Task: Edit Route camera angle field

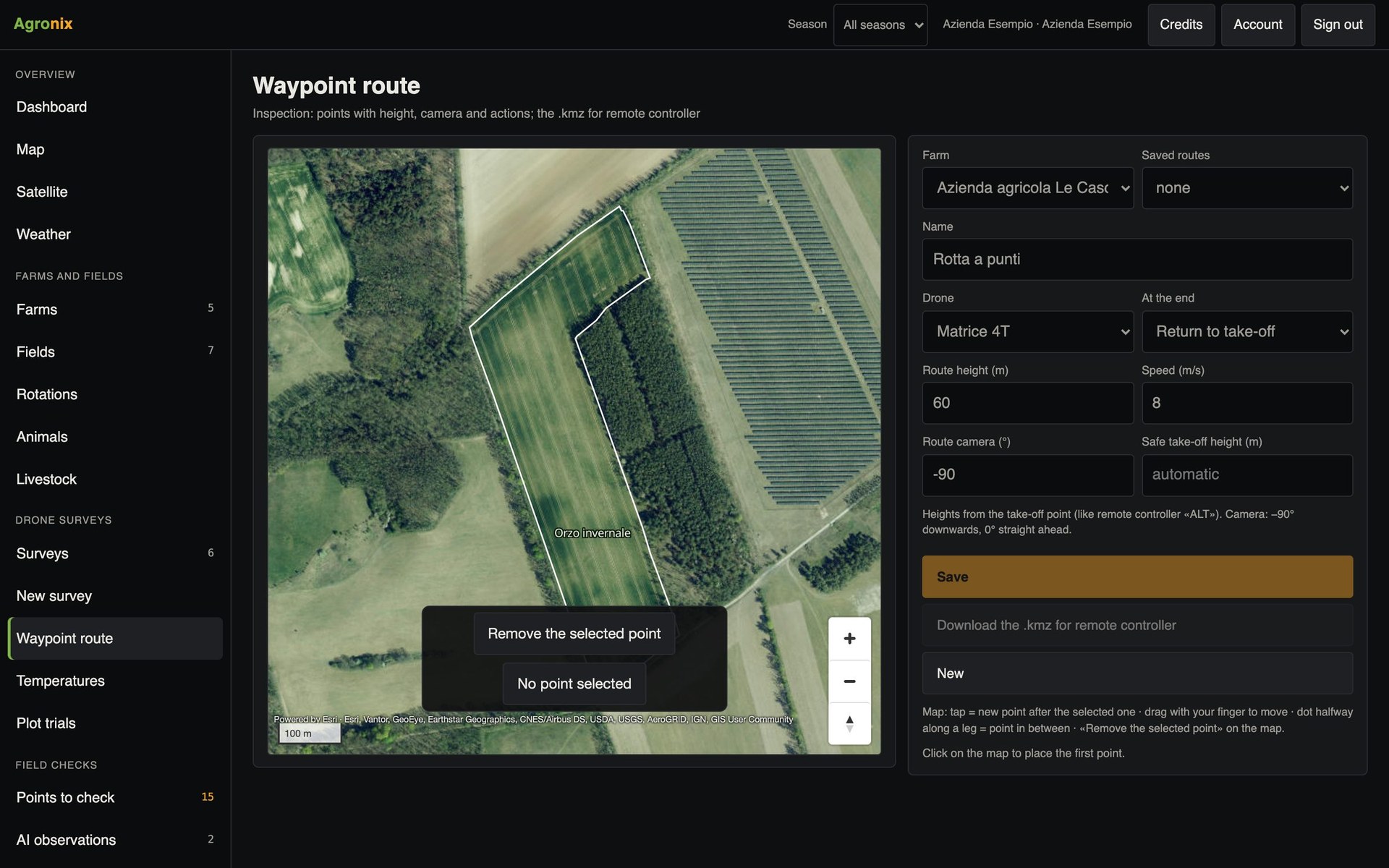Action: (1027, 475)
